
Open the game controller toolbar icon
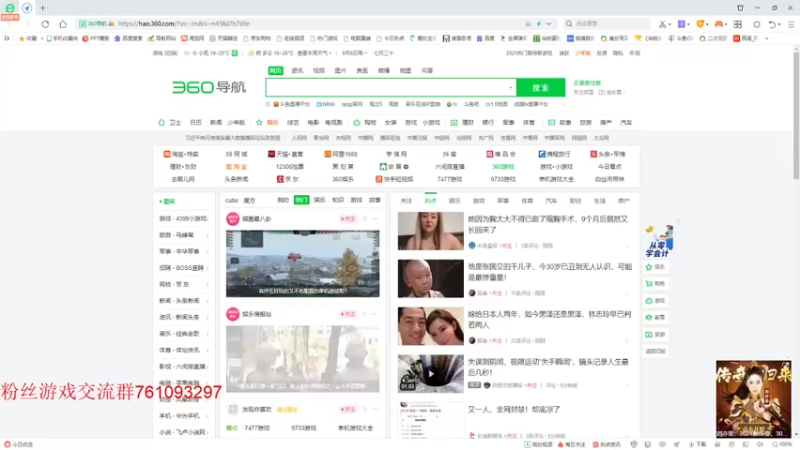coord(718,24)
